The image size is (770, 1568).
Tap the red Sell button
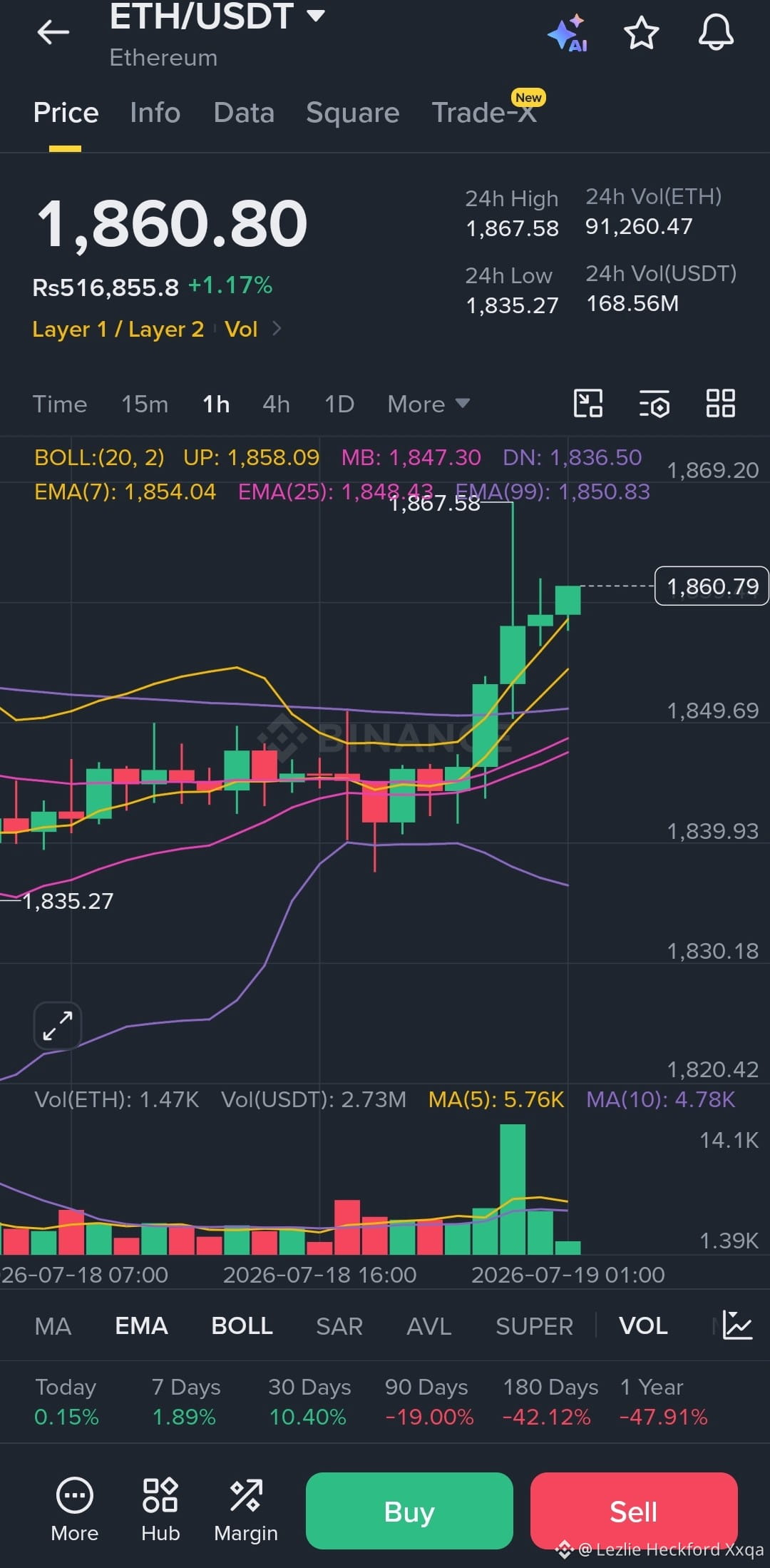tap(634, 1510)
